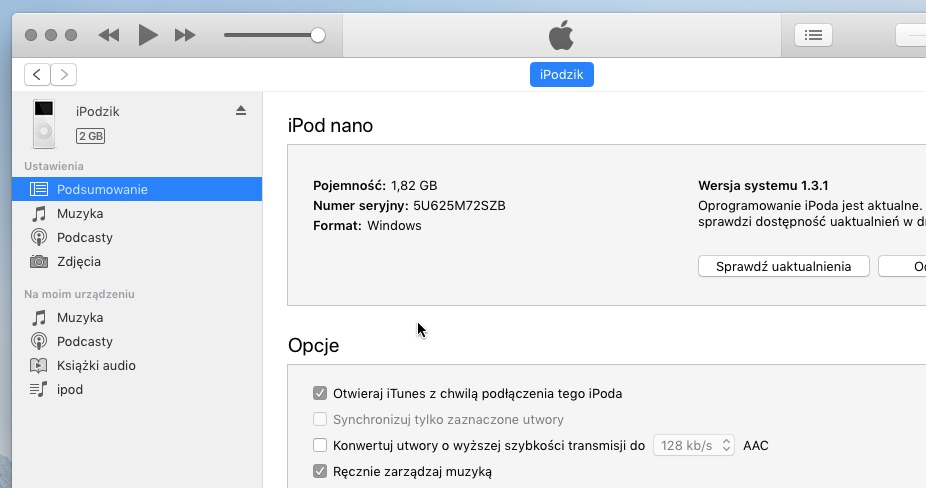
Task: Click the Apple logo in the display
Action: 561,35
